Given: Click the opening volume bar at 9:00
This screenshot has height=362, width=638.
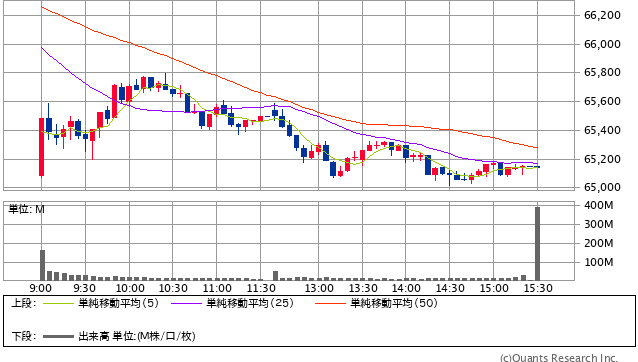Looking at the screenshot, I should (42, 265).
